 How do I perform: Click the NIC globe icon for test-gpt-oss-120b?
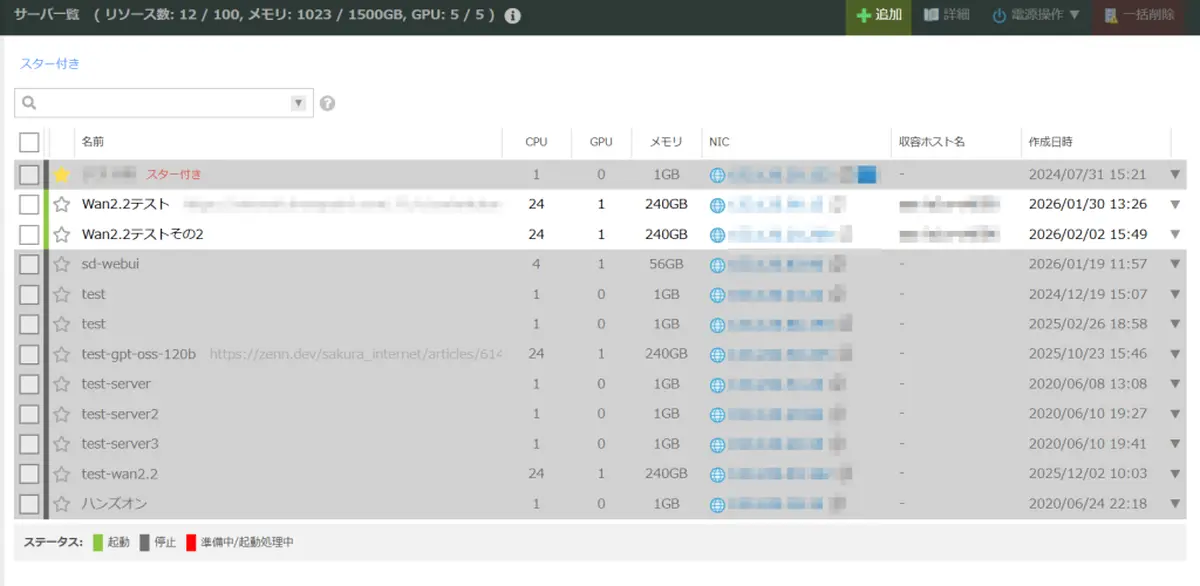point(717,354)
